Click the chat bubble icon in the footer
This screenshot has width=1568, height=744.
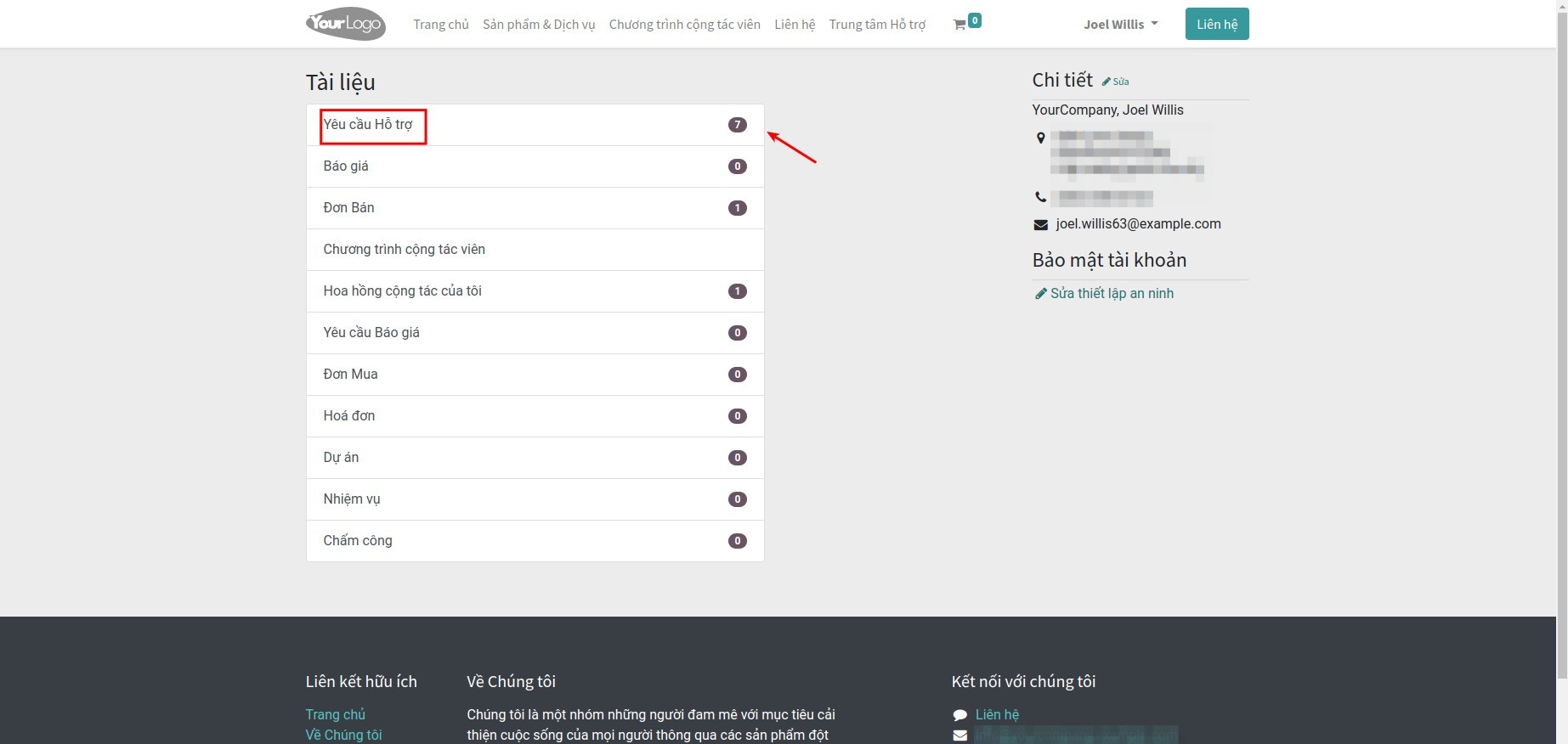959,715
